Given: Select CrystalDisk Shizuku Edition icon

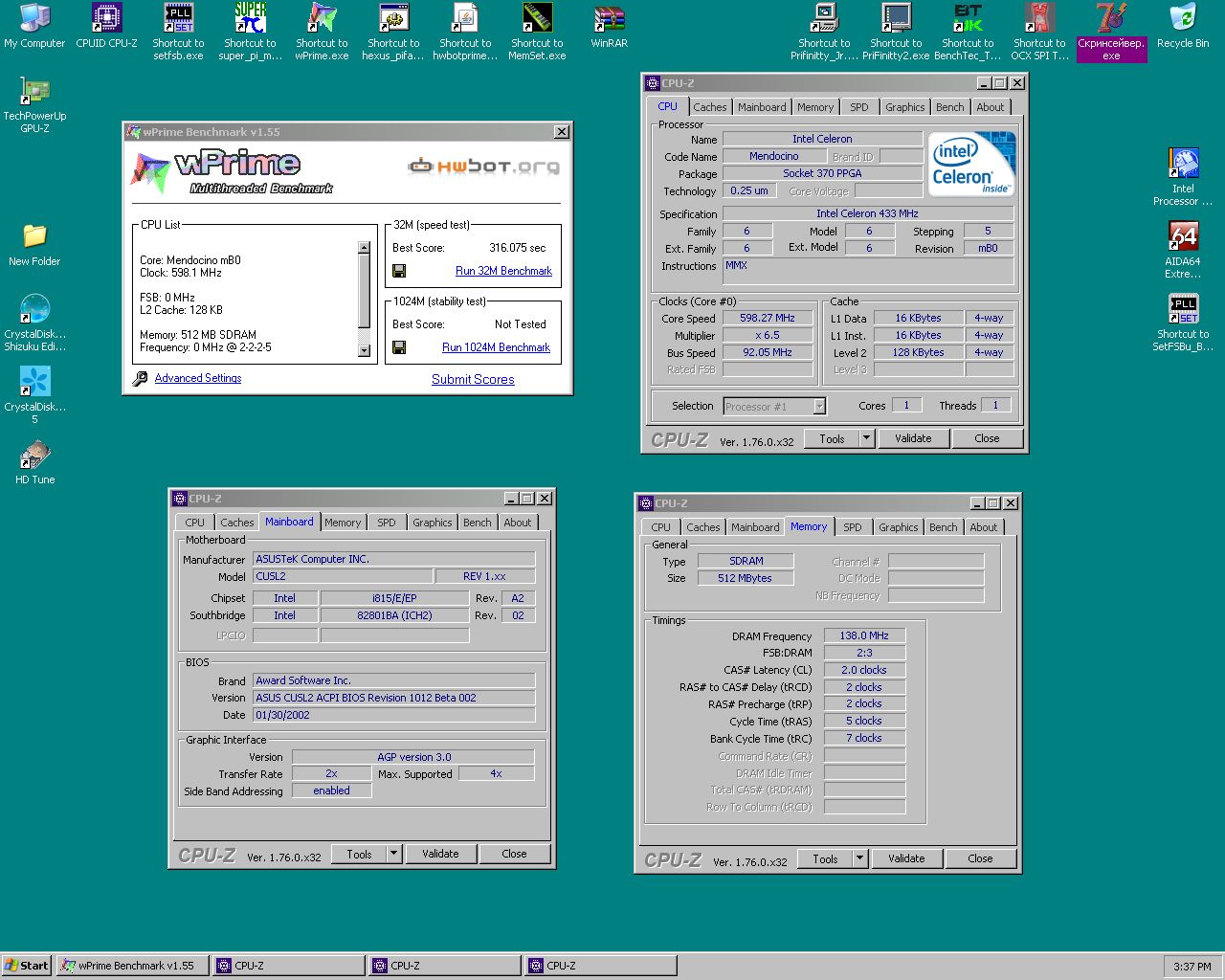Looking at the screenshot, I should pos(34,323).
